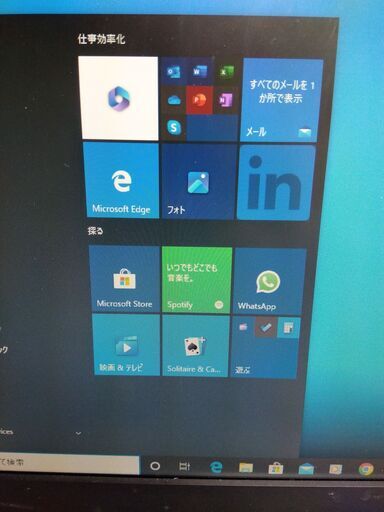Open the Microsoft Edge start tile
384x512 pixels.
click(x=121, y=180)
